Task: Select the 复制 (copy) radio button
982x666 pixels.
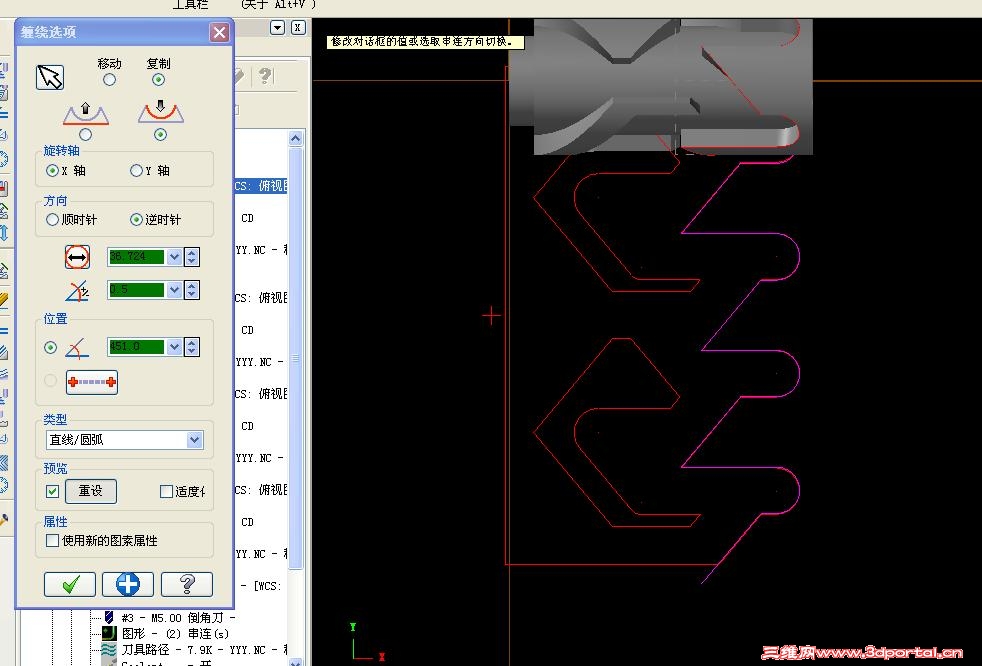Action: coord(158,80)
